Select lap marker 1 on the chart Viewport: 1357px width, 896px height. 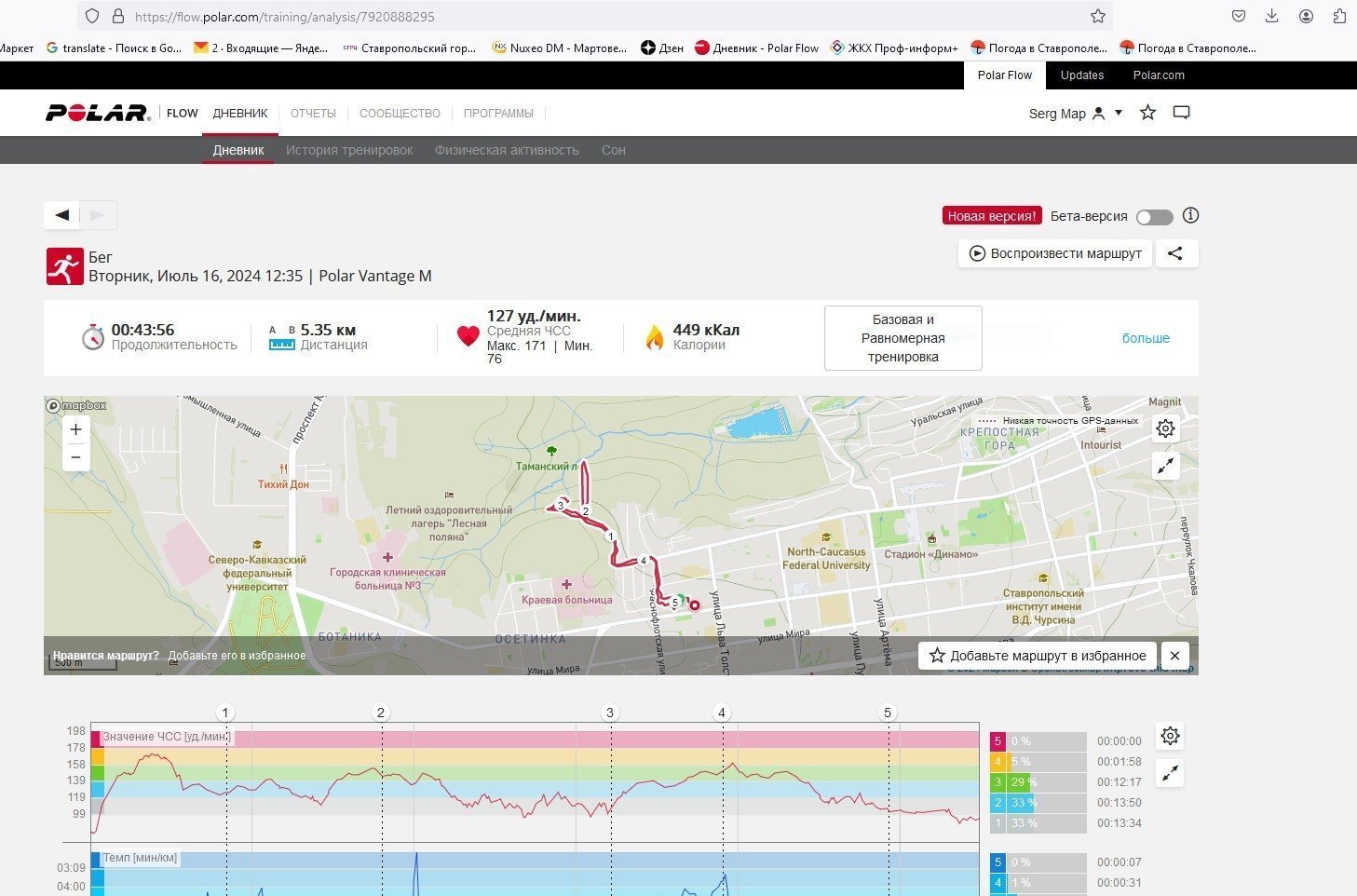click(225, 713)
